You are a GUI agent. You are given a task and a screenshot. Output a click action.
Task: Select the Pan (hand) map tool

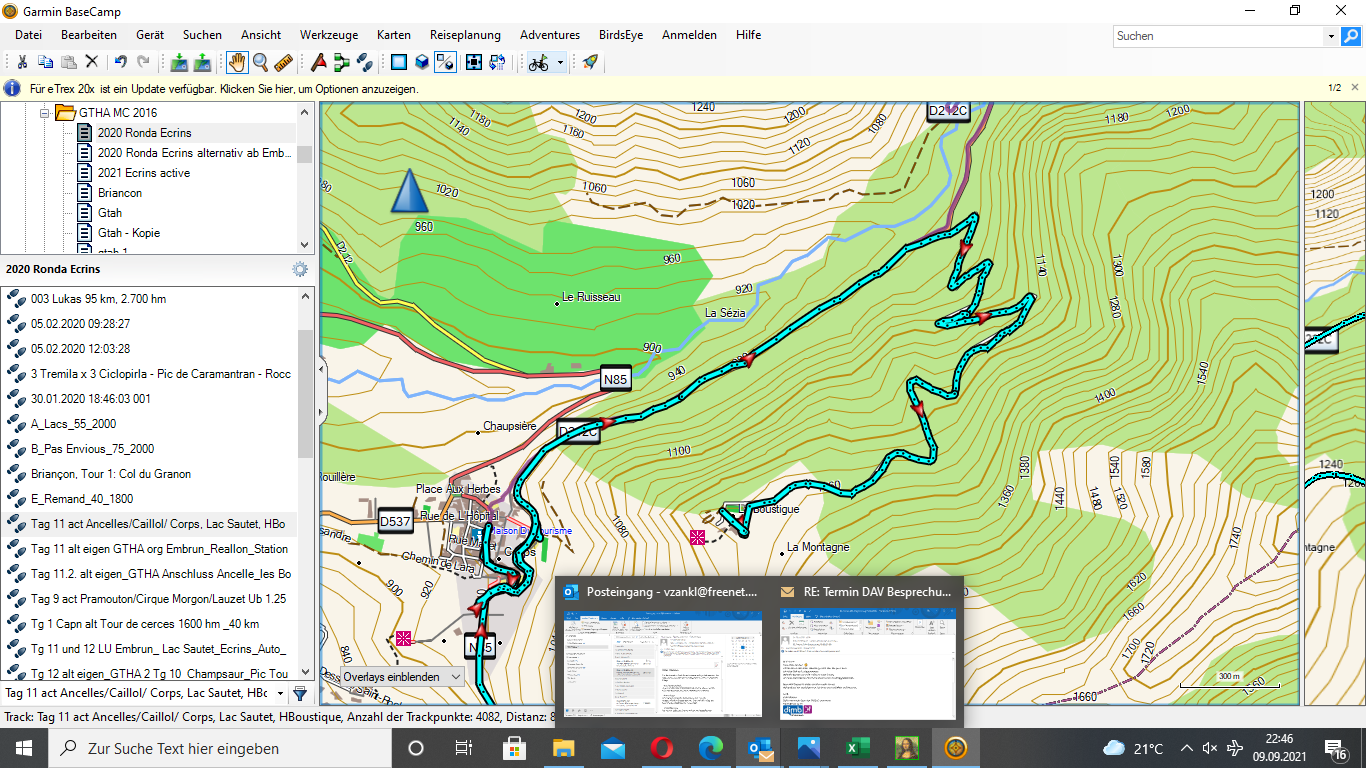click(237, 63)
